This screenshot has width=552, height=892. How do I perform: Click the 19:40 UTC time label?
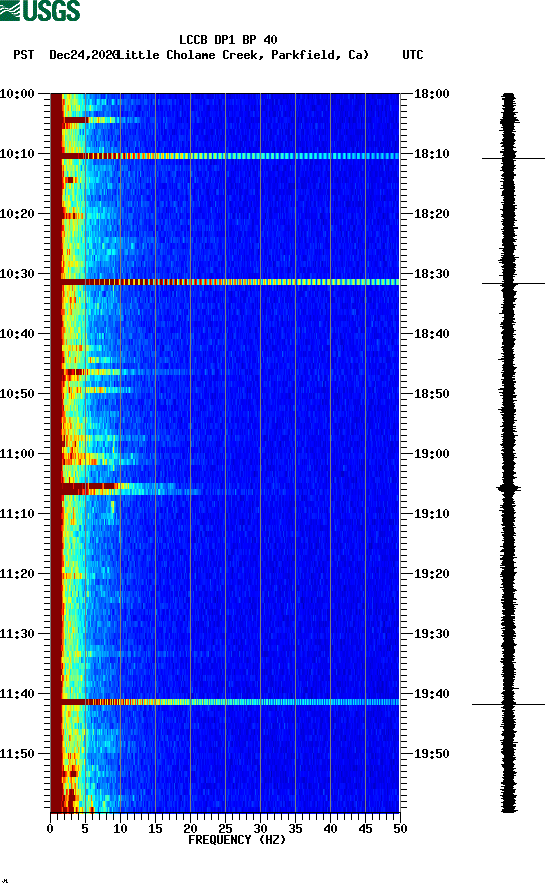pos(431,694)
